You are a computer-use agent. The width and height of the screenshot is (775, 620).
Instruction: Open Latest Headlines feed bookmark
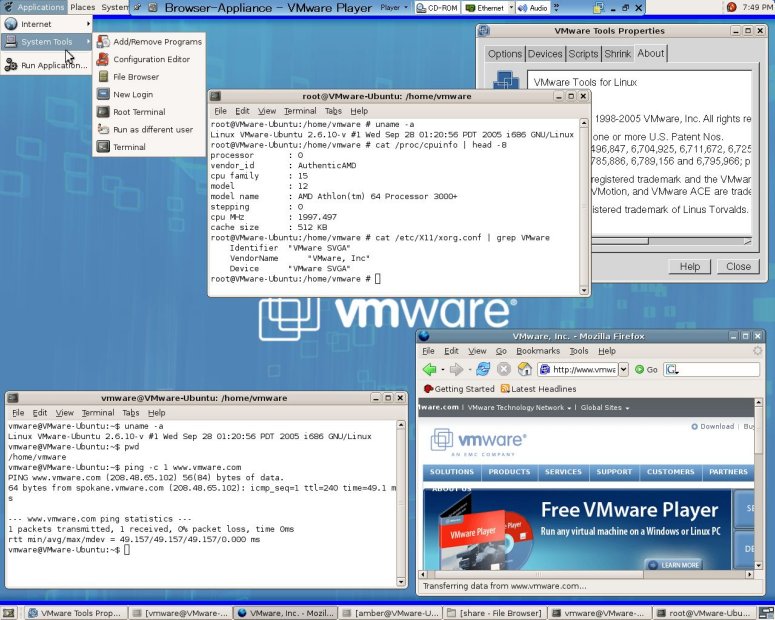[x=538, y=389]
